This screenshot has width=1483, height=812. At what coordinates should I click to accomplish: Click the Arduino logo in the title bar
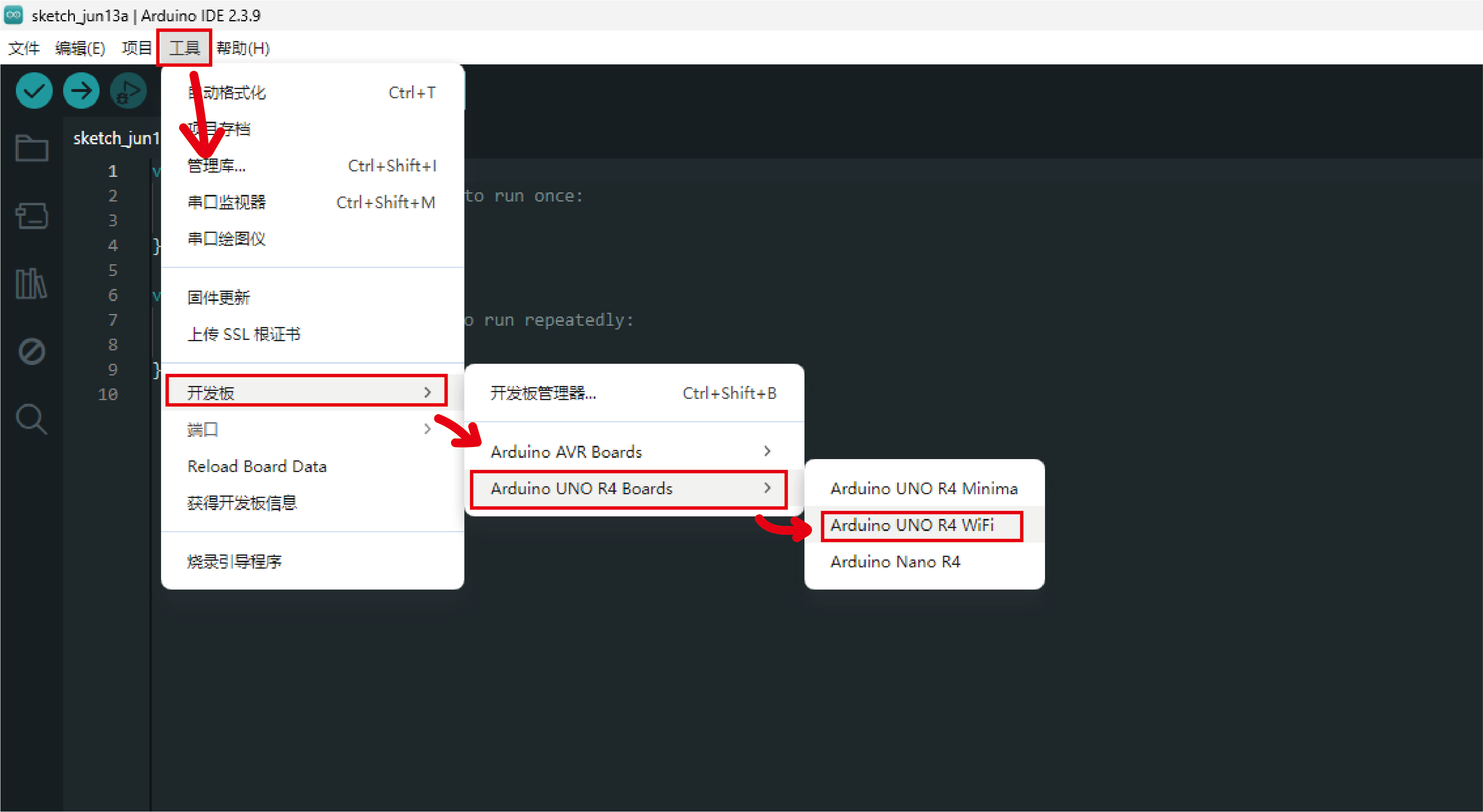point(13,15)
